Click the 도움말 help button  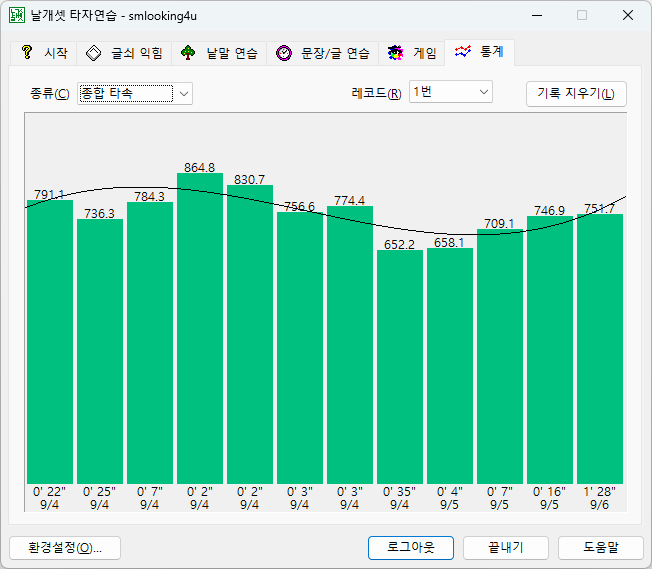tap(601, 548)
